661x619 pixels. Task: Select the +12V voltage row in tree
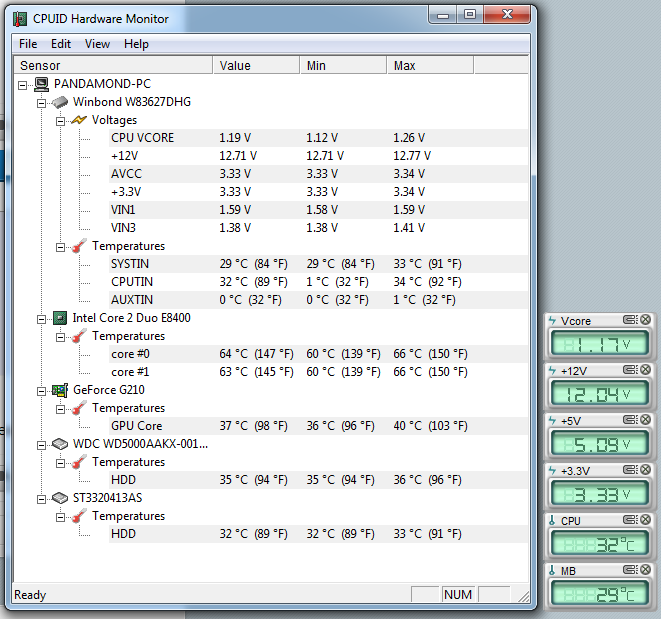(318, 156)
